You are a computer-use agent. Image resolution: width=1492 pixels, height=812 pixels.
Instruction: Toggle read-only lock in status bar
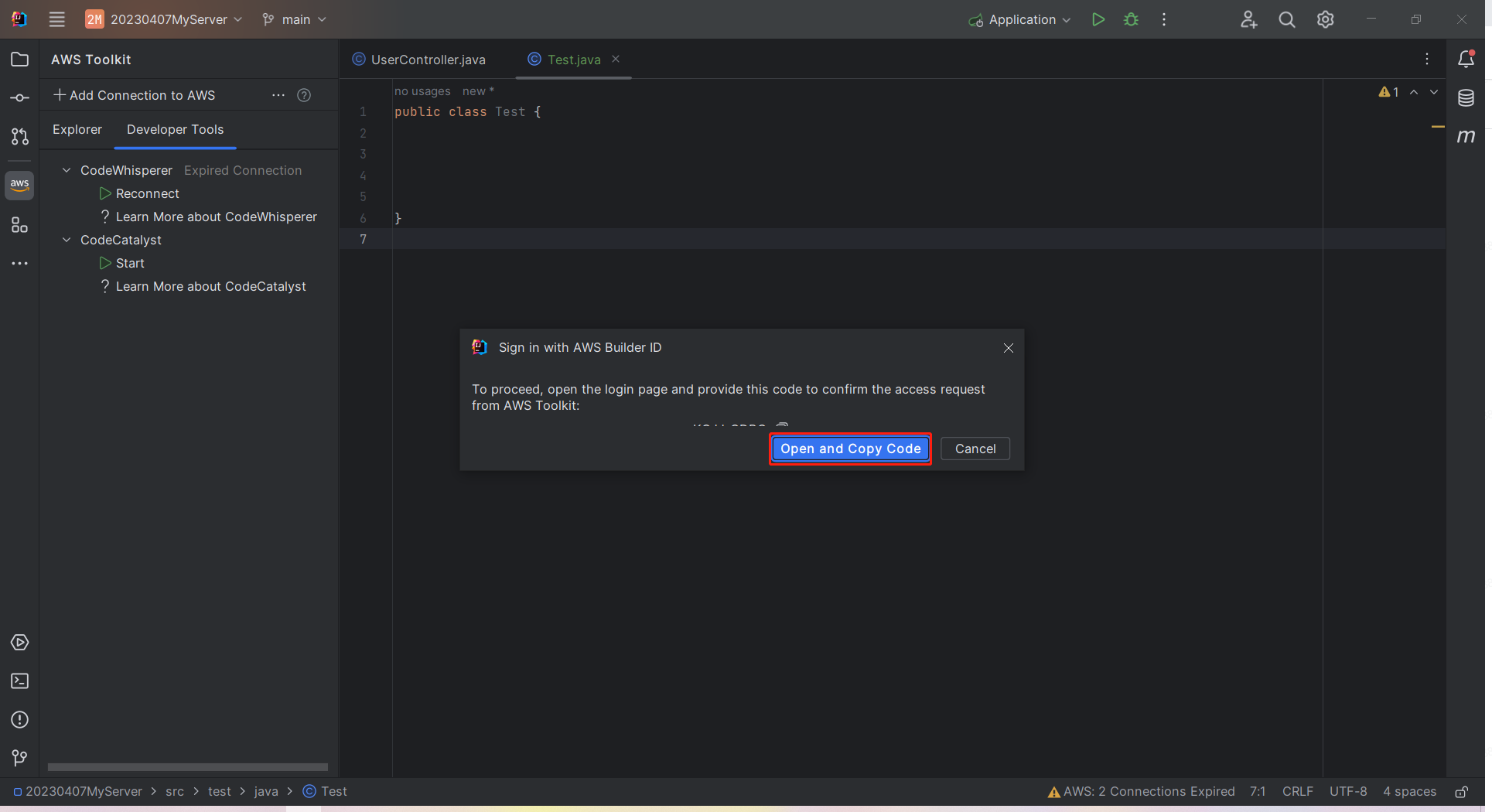pyautogui.click(x=1461, y=792)
